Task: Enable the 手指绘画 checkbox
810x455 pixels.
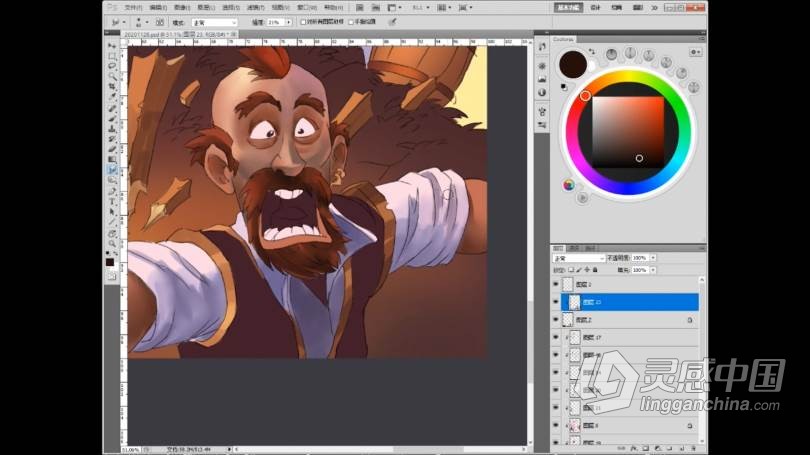Action: tap(351, 22)
